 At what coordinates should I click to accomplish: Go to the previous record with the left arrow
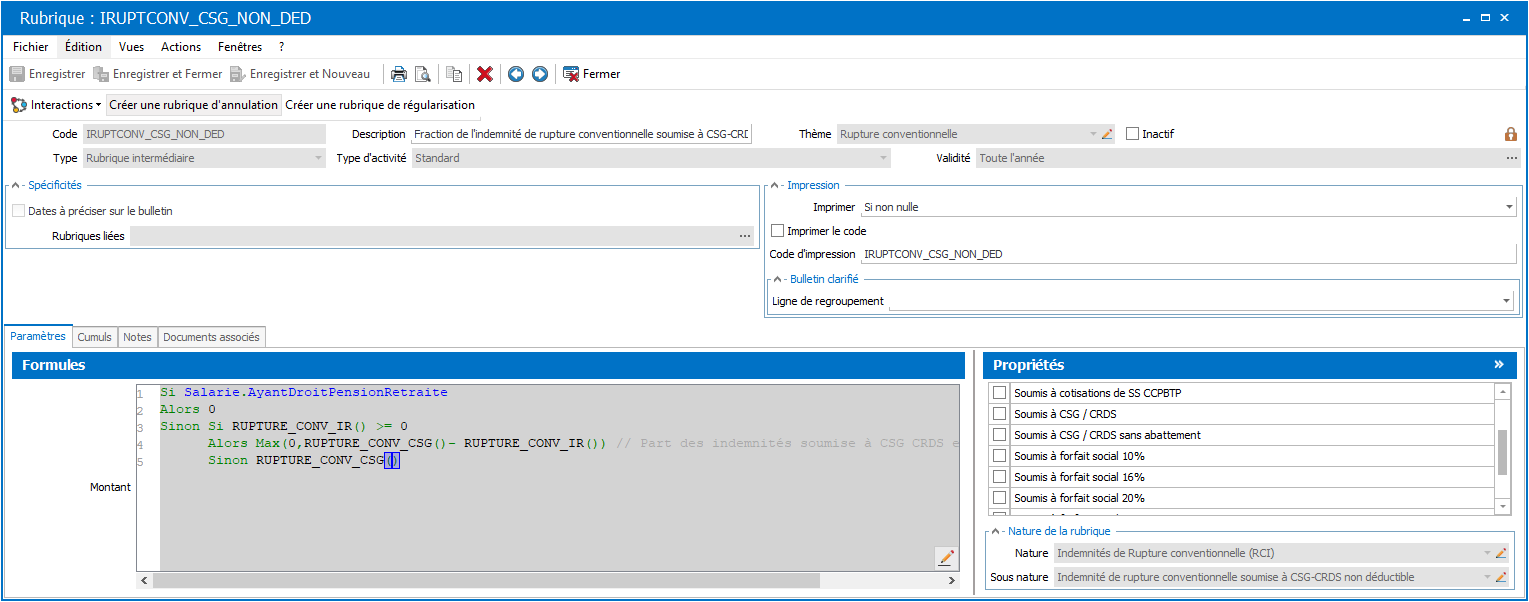point(516,74)
